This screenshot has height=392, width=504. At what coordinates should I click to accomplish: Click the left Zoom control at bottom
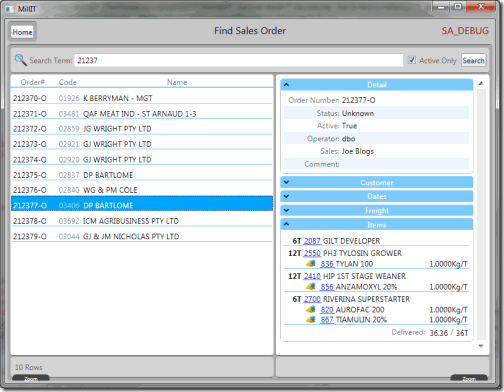coord(31,378)
